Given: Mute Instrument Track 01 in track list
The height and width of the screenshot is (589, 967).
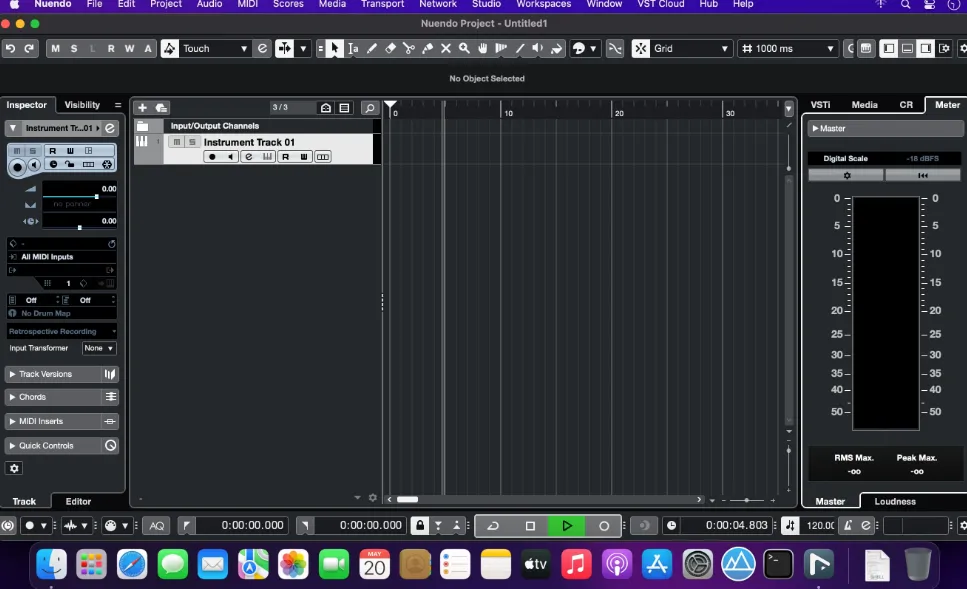Looking at the screenshot, I should point(177,142).
